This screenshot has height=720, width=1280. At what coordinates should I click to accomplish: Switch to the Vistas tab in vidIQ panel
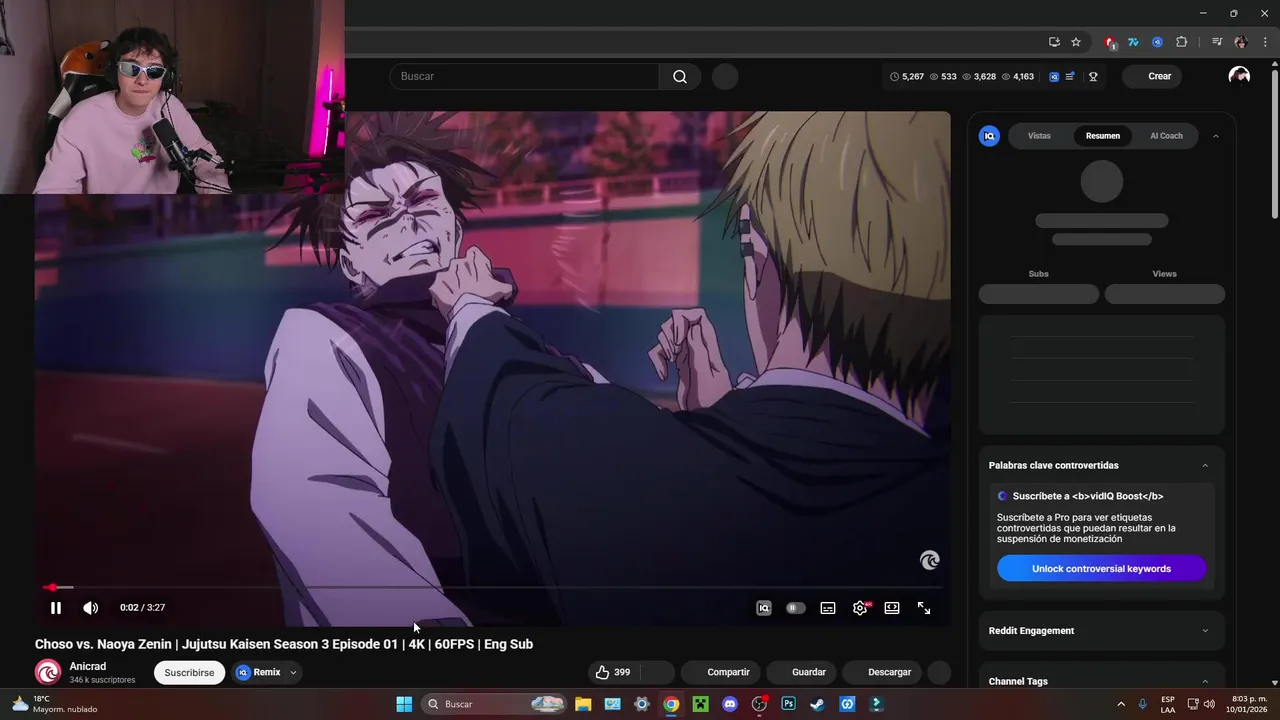(1039, 136)
